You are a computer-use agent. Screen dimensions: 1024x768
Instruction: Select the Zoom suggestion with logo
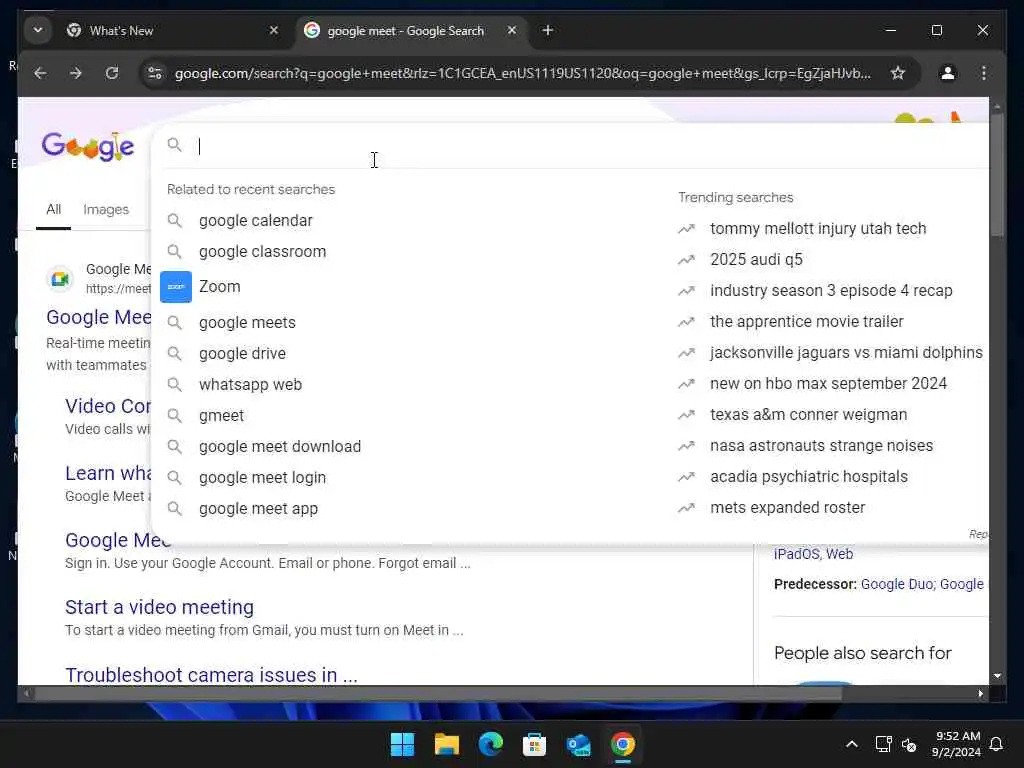click(x=219, y=287)
